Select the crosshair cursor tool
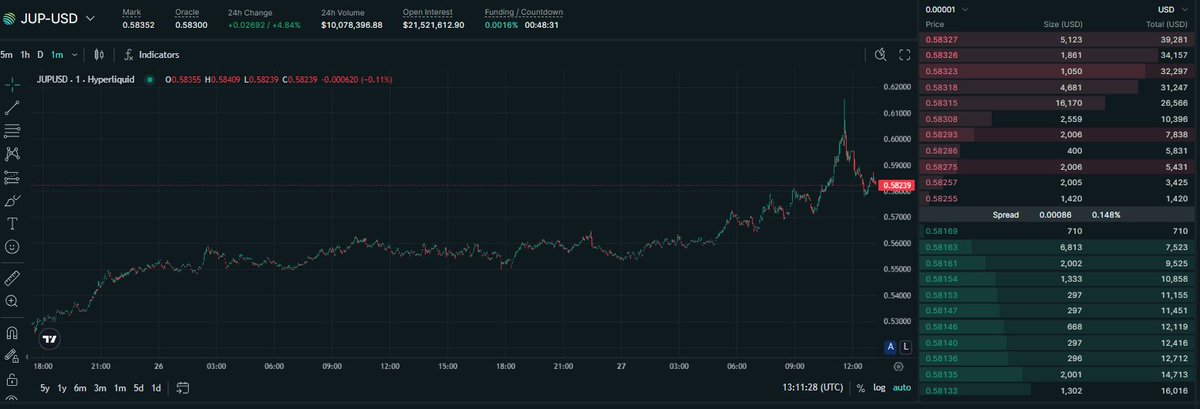Image resolution: width=1200 pixels, height=409 pixels. click(x=12, y=84)
